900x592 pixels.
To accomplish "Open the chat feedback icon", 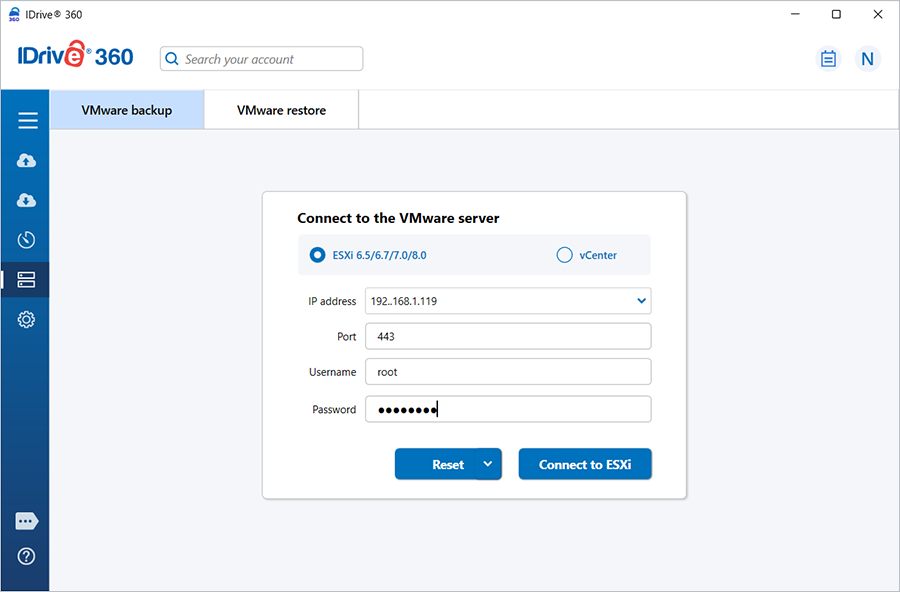I will click(x=27, y=521).
